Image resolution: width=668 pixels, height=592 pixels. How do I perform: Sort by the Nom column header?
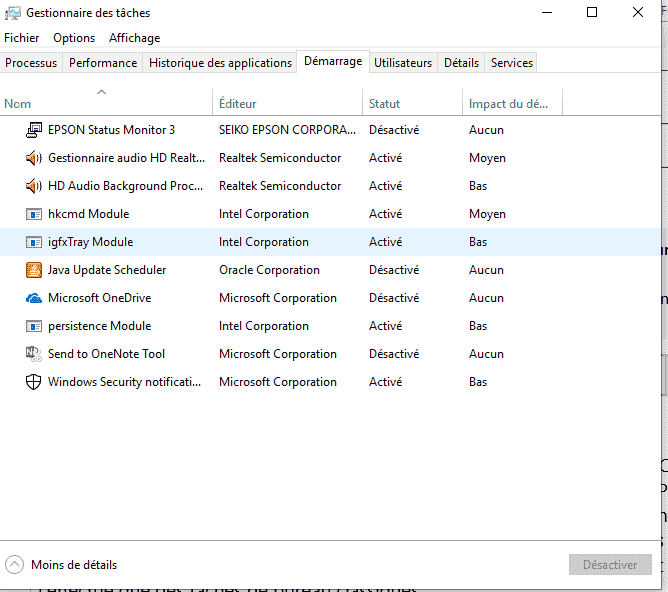106,102
